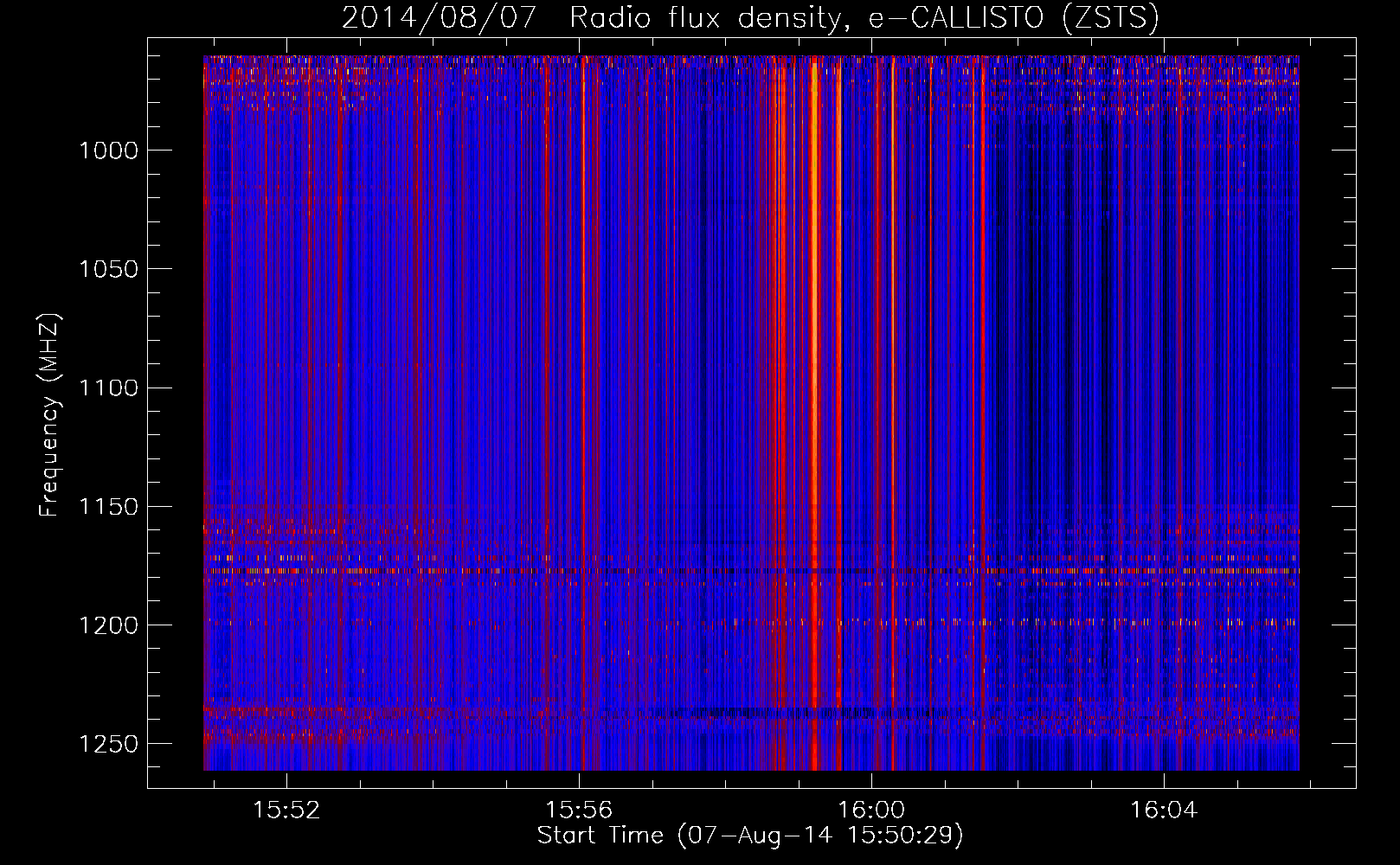The height and width of the screenshot is (865, 1400).
Task: Click the plot title '2014/08/07 Radio flux density, e-CALLISTO (ZSTS)'
Action: pos(750,17)
